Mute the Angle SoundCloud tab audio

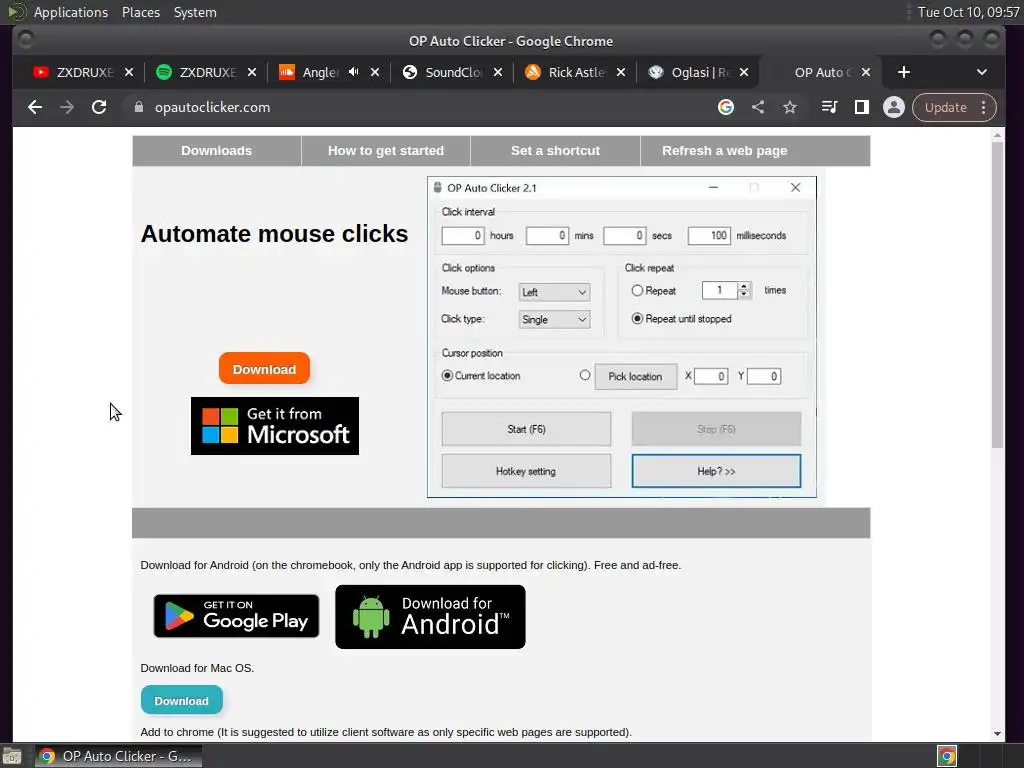pyautogui.click(x=353, y=72)
